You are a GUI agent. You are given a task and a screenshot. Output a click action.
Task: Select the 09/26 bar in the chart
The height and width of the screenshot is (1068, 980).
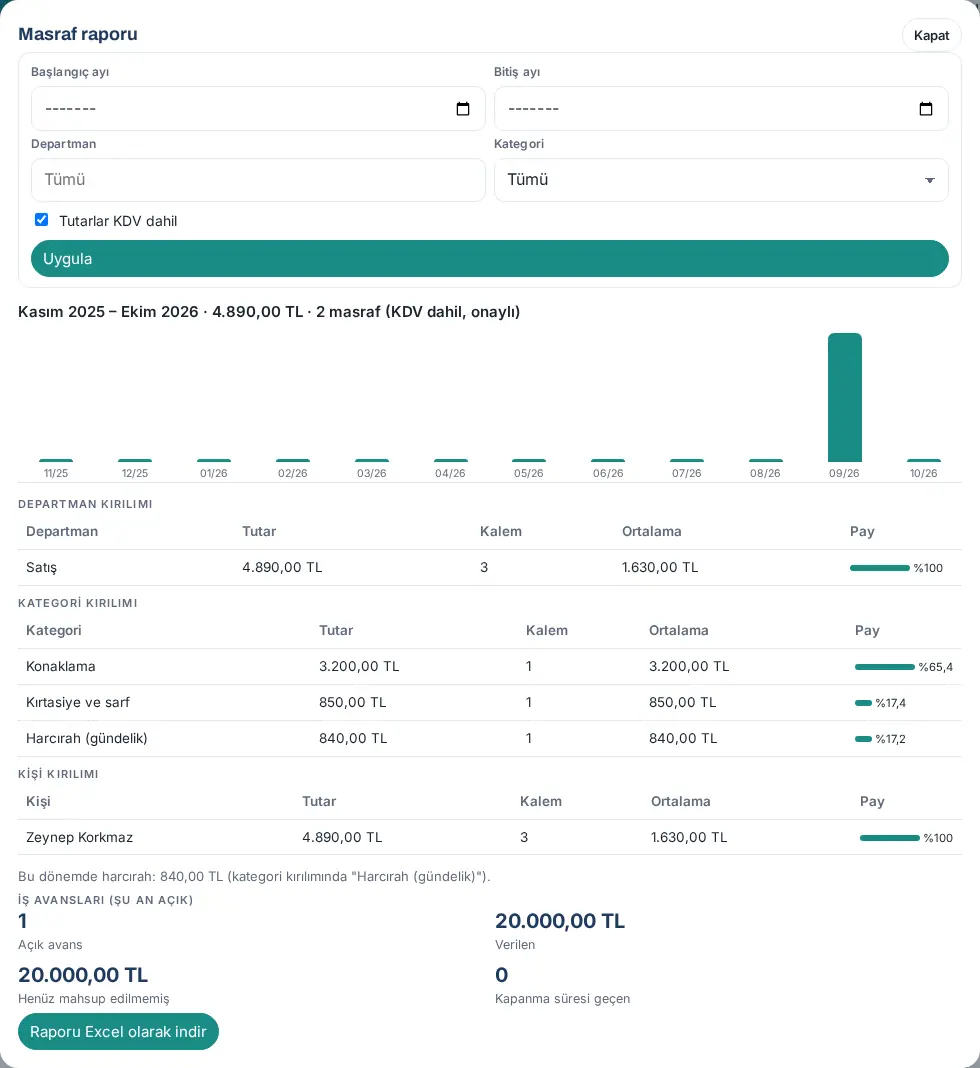844,398
